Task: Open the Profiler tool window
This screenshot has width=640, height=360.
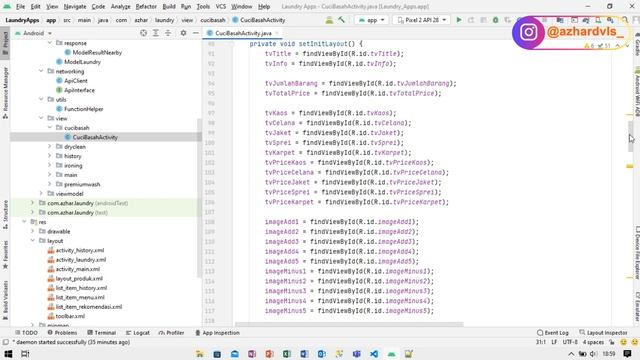Action: (171, 333)
